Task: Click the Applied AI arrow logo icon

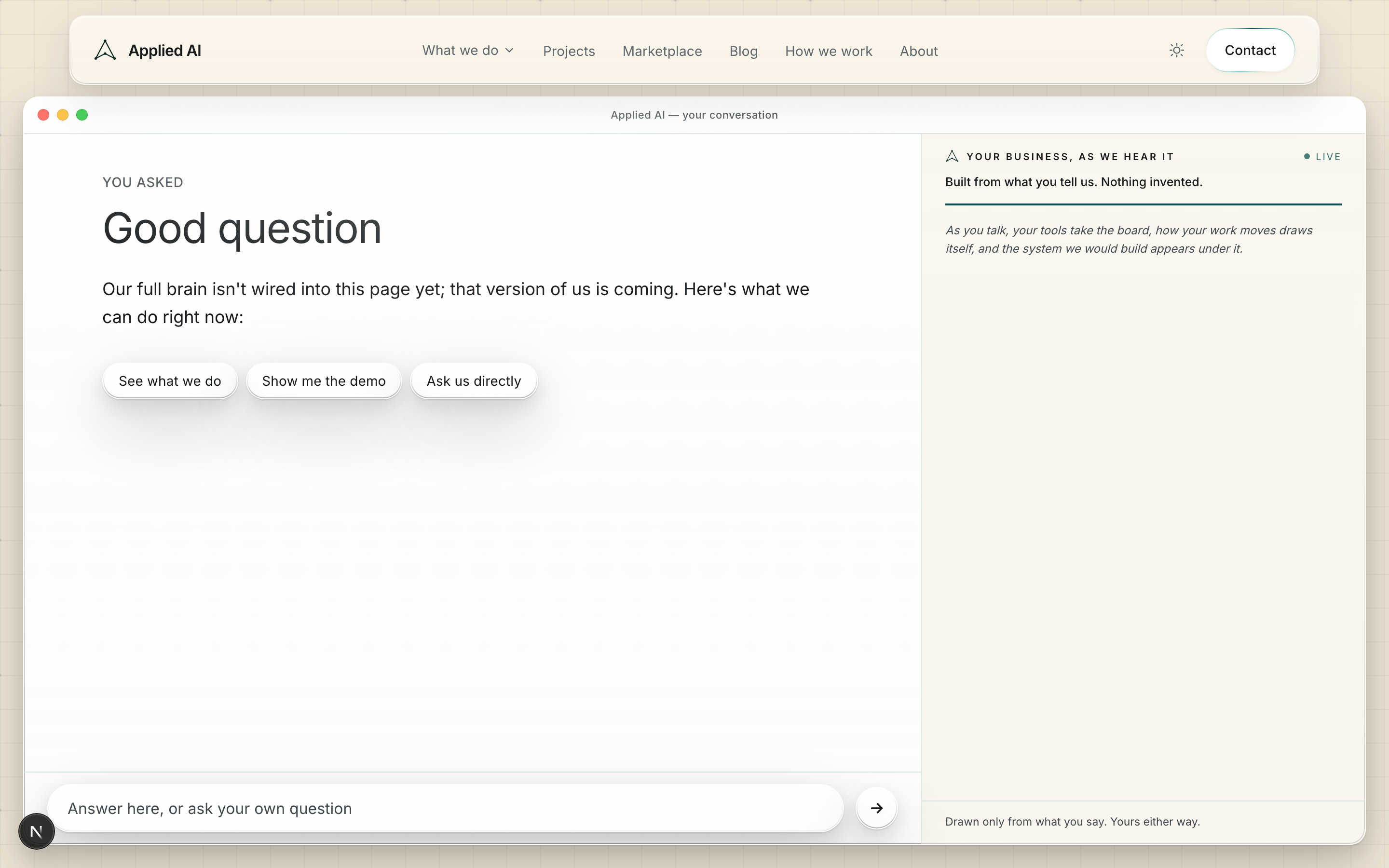Action: pos(105,50)
